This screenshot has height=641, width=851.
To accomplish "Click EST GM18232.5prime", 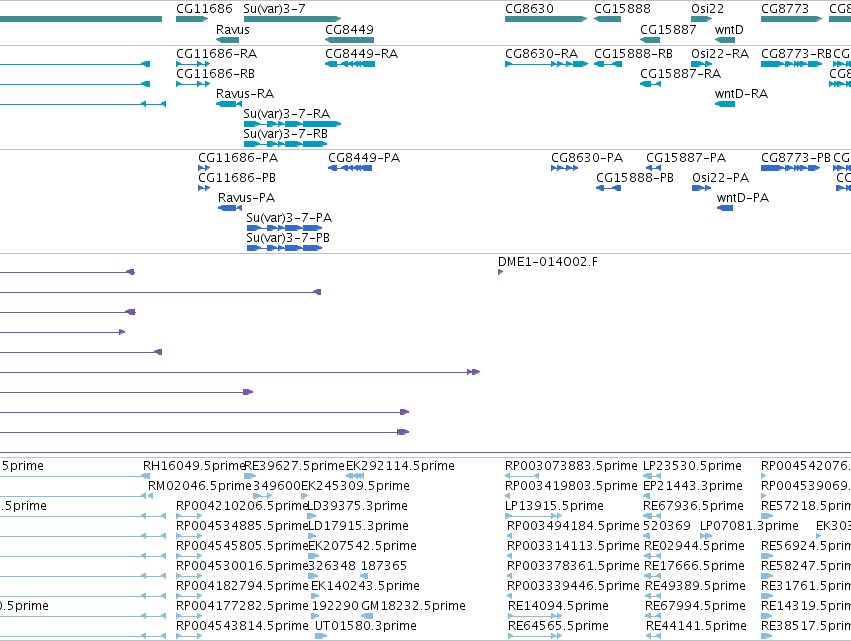I will pyautogui.click(x=414, y=606).
